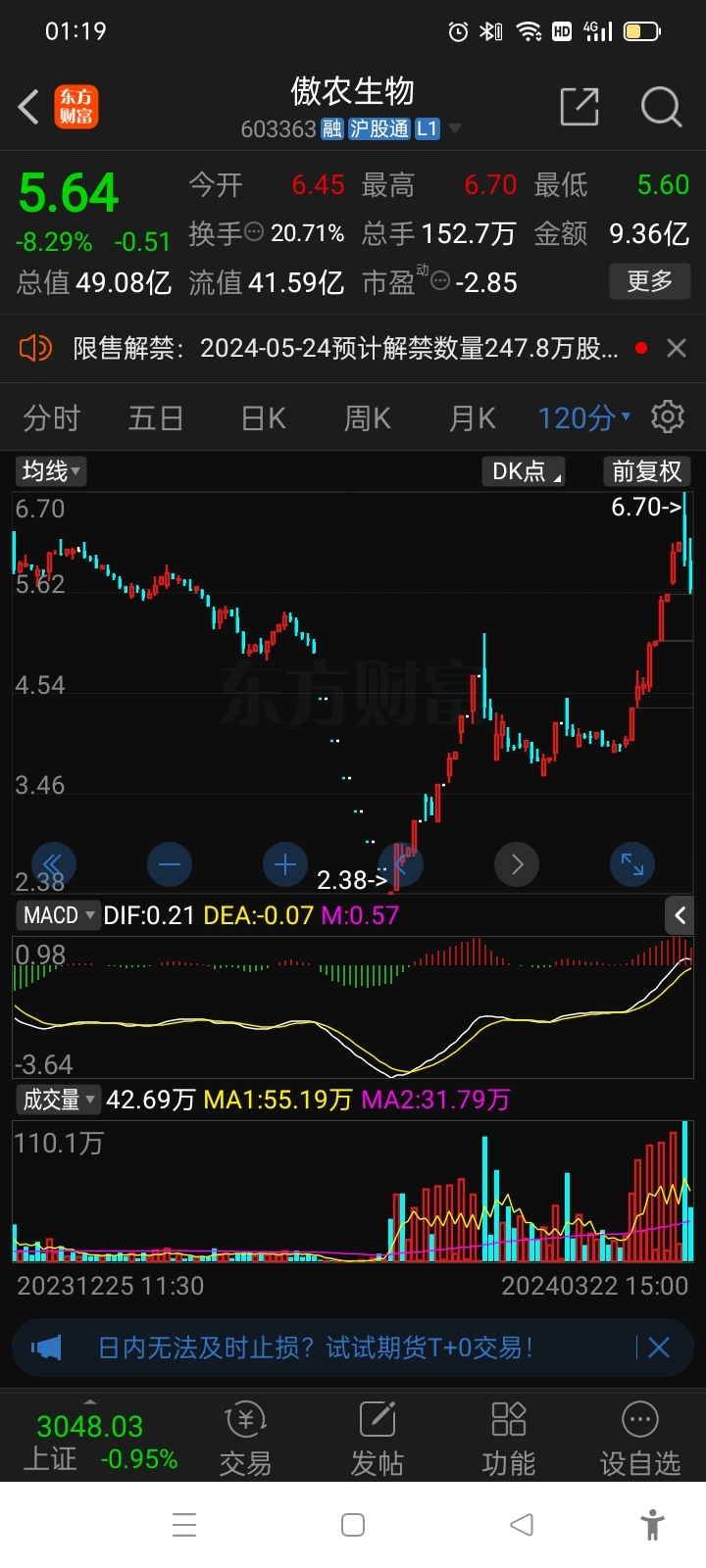Expand the stock switcher arrow beside L1
The image size is (706, 1568).
tap(455, 128)
